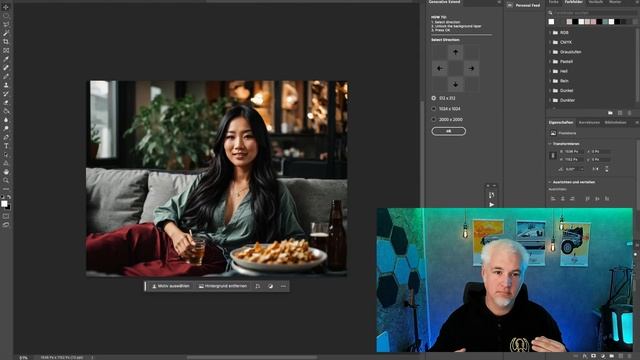Click the new swatch group folder icon
Viewport: 640px width, 360px height.
click(610, 113)
